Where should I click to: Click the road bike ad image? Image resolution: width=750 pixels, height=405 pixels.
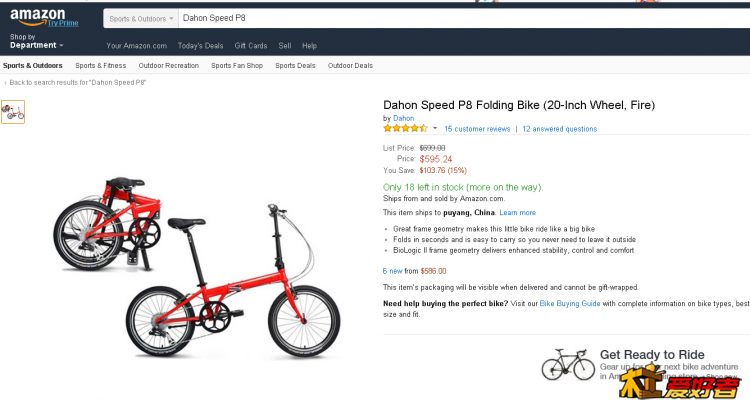click(566, 363)
